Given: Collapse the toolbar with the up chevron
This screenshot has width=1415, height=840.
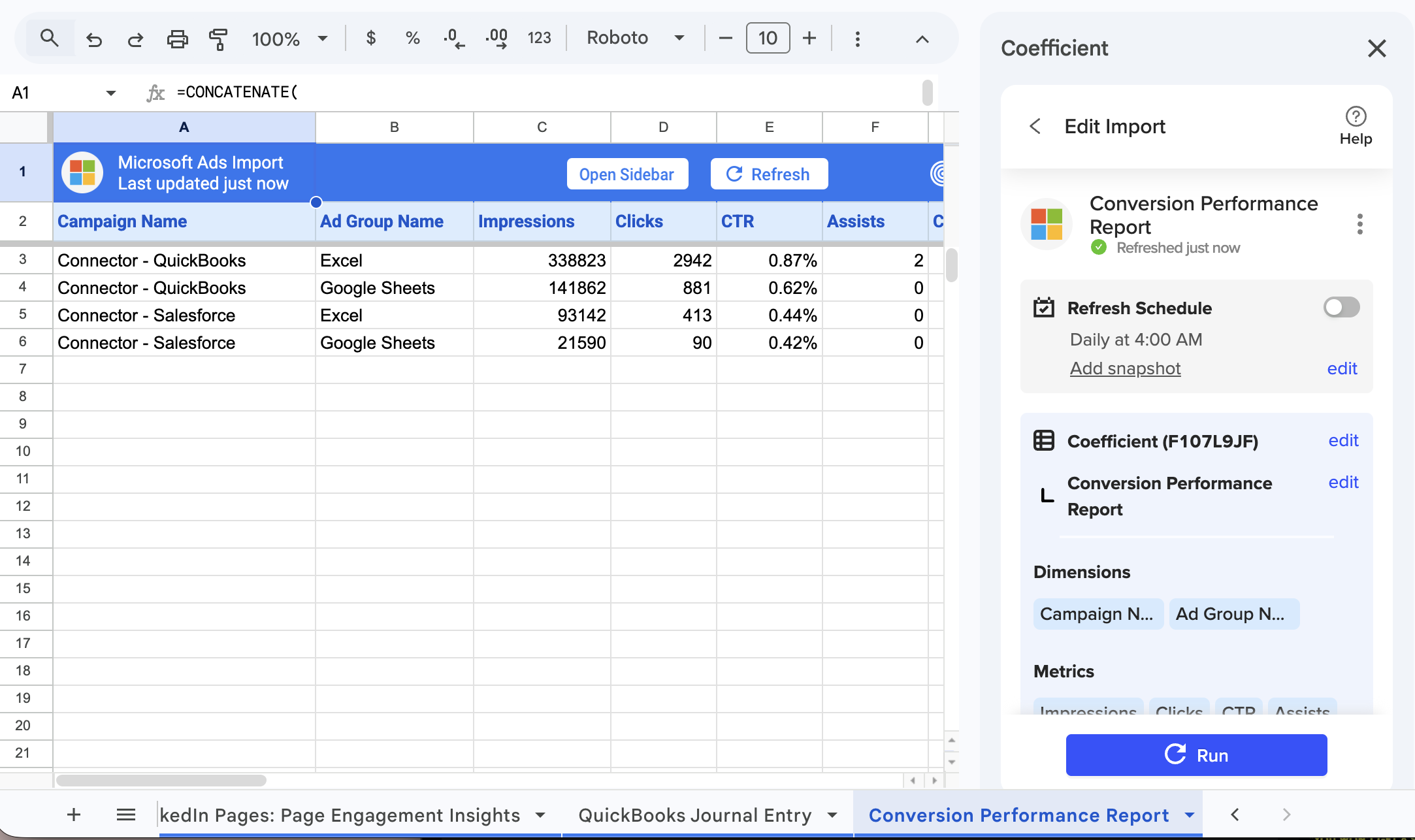Looking at the screenshot, I should click(922, 39).
